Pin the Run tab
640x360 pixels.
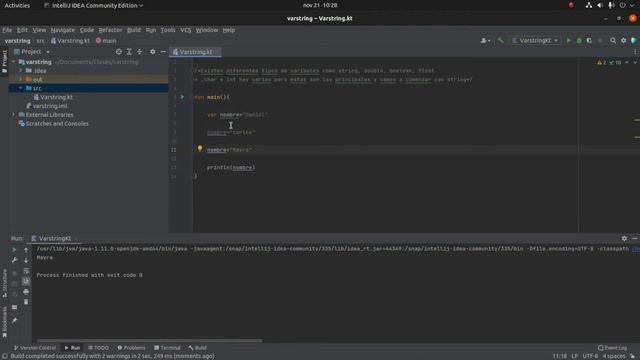coord(14,320)
